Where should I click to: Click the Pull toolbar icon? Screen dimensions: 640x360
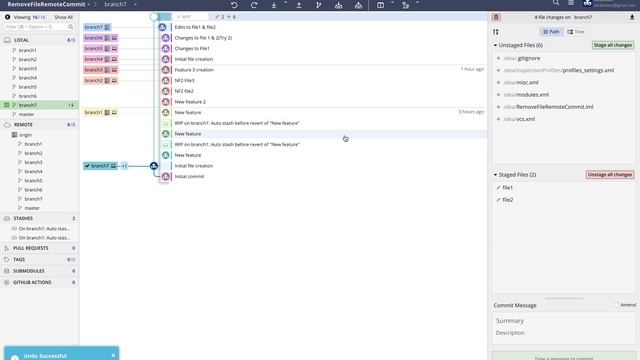(274, 5)
